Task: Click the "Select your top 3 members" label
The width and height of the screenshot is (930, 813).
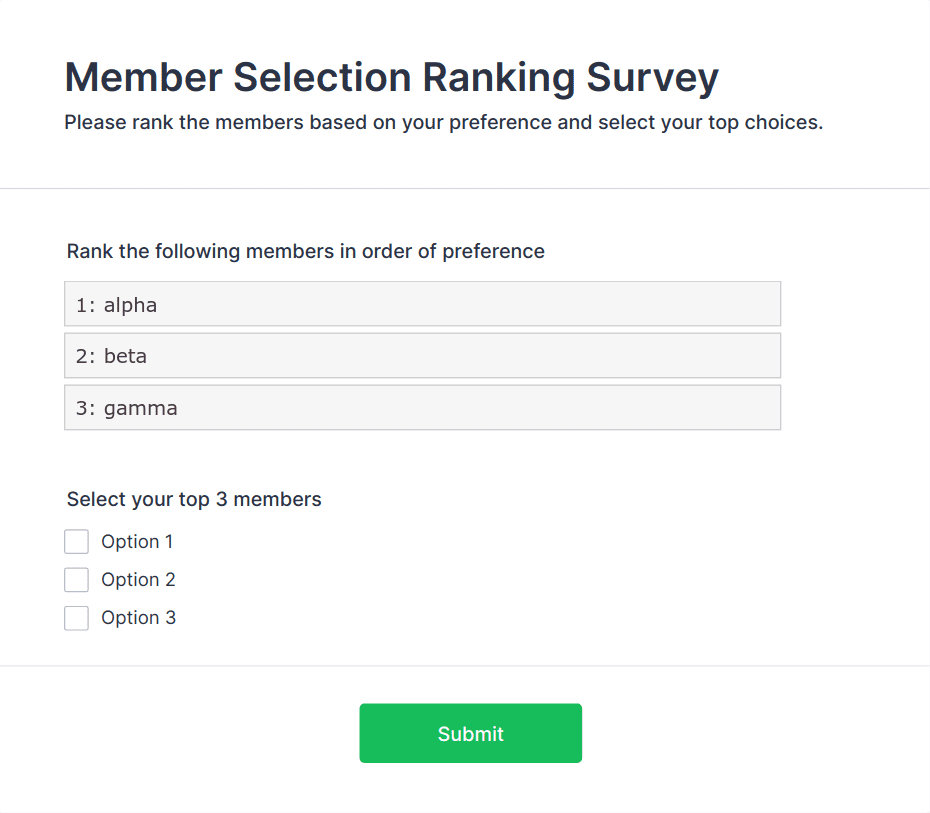Action: point(194,499)
